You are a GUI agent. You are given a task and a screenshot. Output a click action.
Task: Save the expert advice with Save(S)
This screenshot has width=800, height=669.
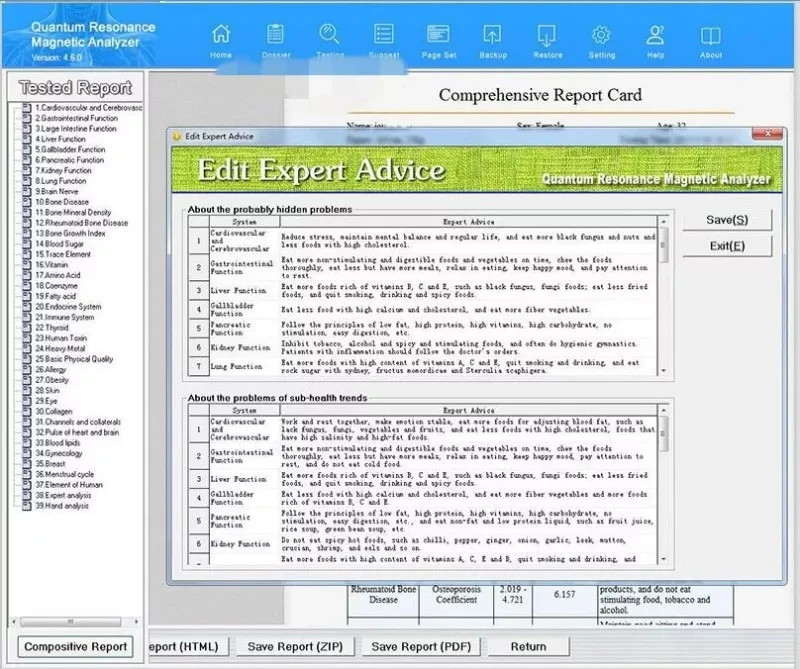tap(727, 220)
